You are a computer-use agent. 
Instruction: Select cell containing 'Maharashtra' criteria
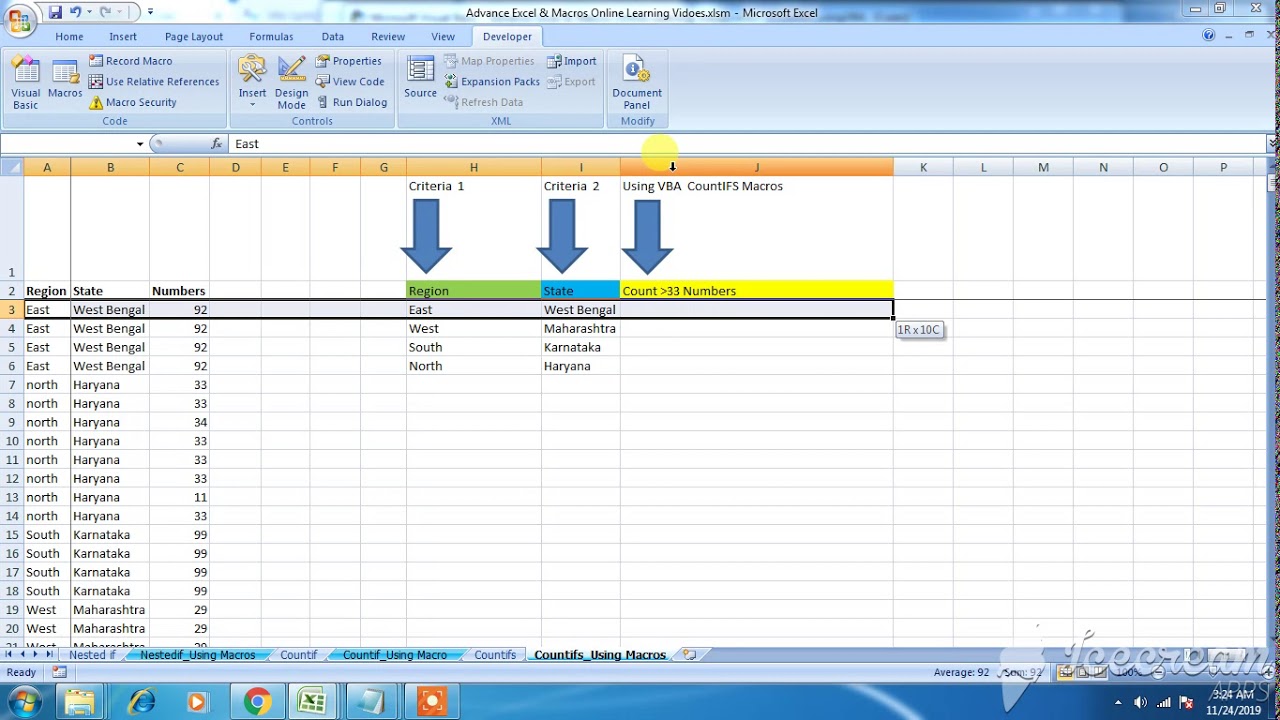click(x=581, y=329)
